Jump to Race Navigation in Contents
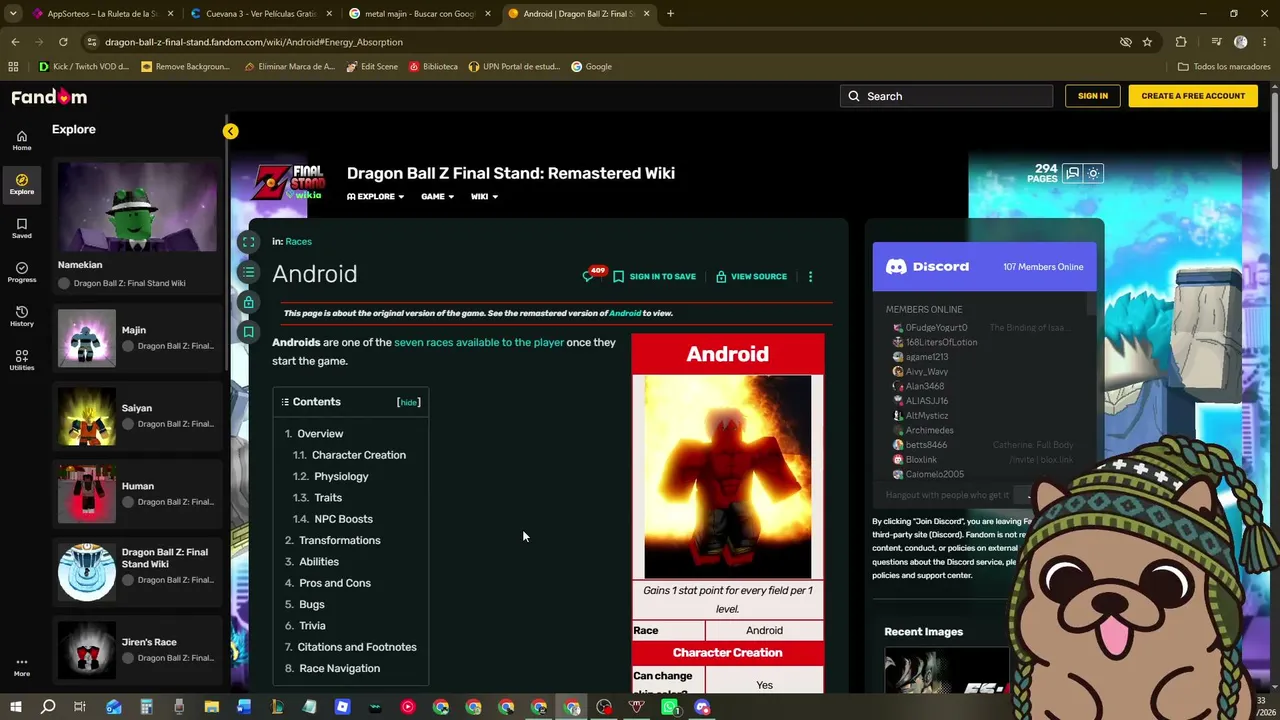 pyautogui.click(x=339, y=668)
